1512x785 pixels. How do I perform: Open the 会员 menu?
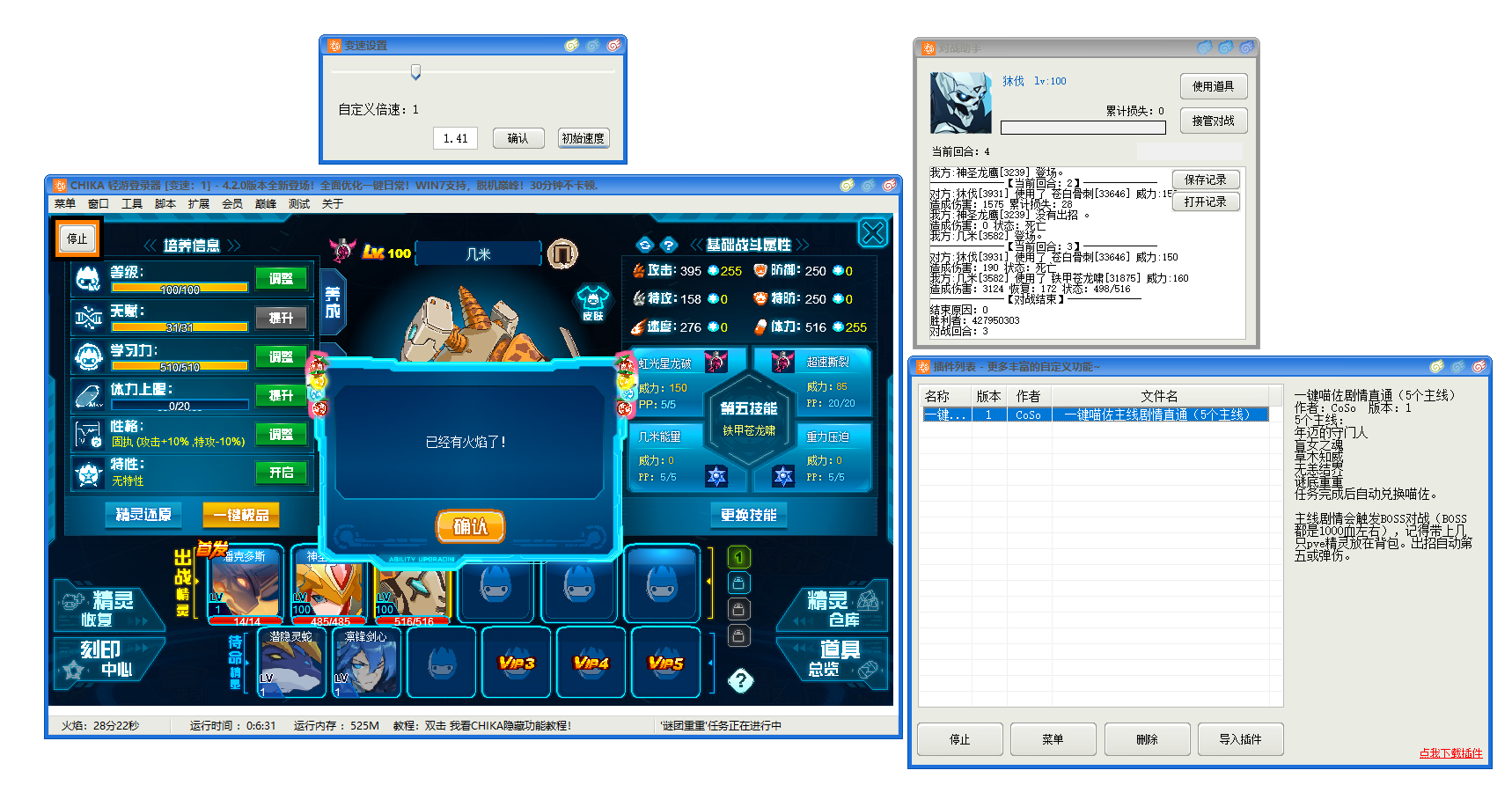pos(232,203)
